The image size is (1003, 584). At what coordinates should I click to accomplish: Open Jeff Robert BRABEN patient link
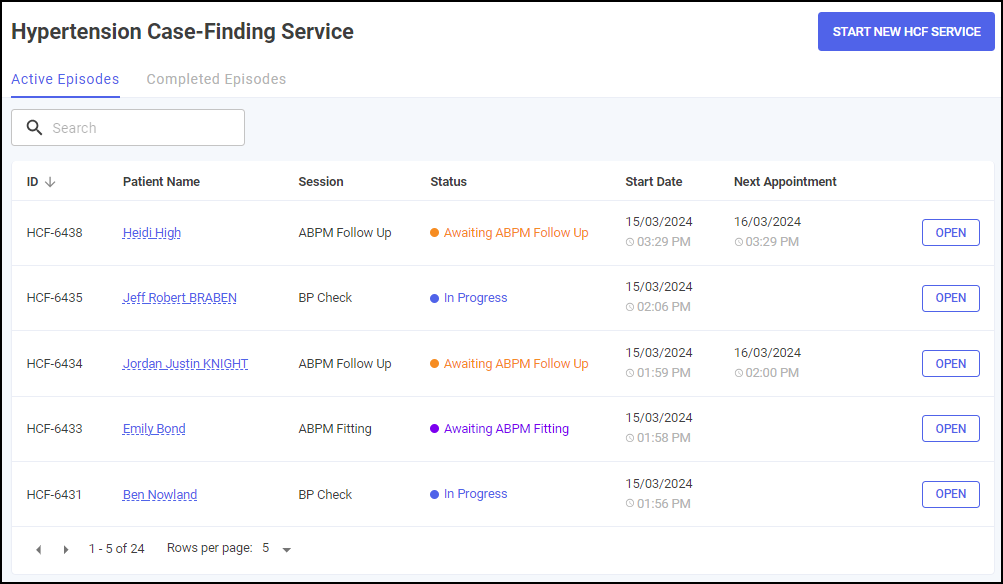(180, 298)
